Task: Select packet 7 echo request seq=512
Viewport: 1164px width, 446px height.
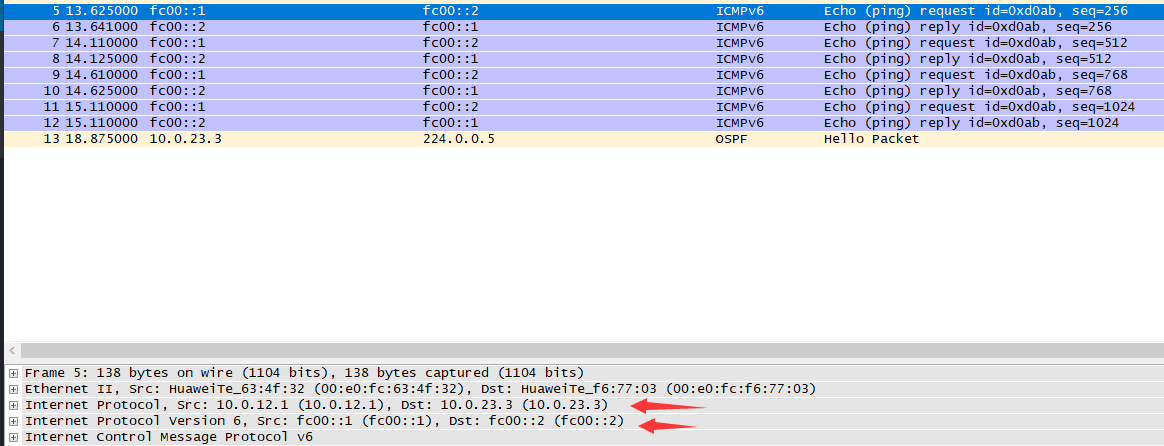Action: 500,43
